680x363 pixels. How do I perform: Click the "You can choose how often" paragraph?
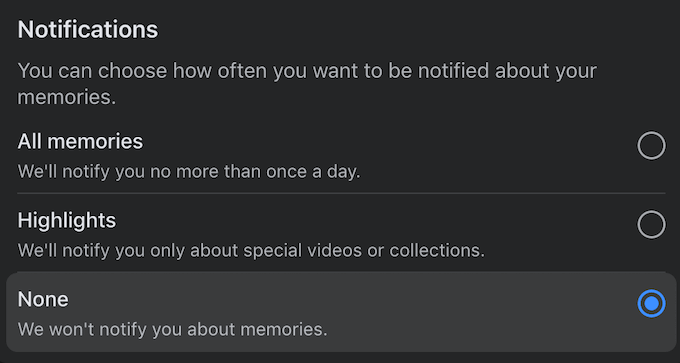click(307, 84)
